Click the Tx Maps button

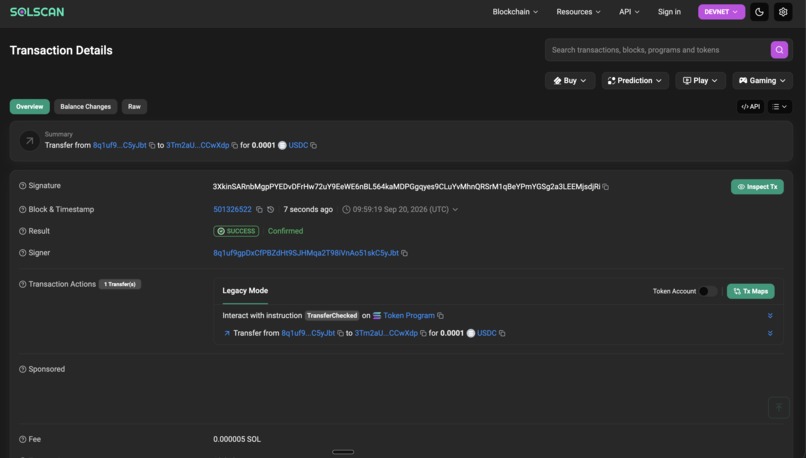750,291
